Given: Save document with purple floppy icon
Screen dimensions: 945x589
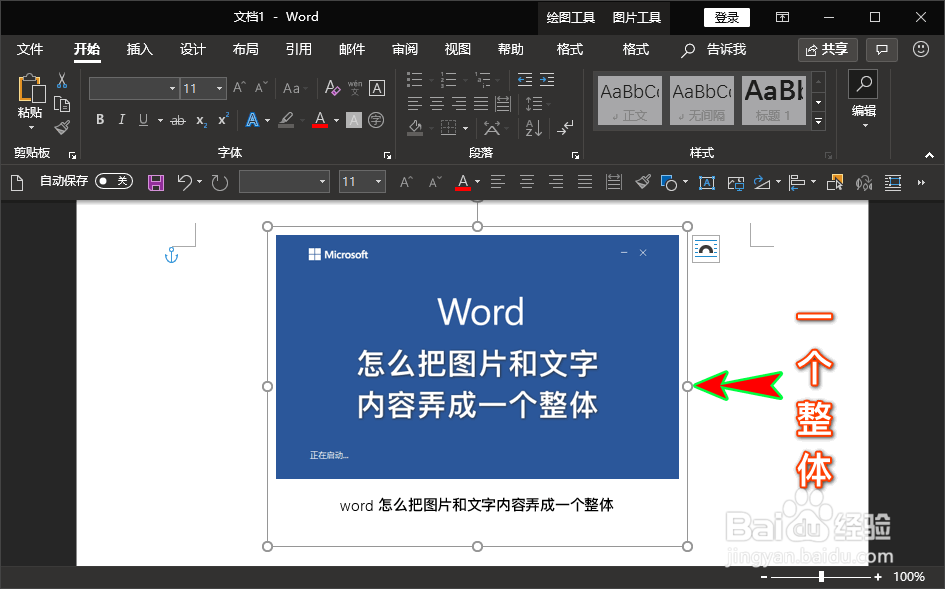Looking at the screenshot, I should click(x=156, y=182).
